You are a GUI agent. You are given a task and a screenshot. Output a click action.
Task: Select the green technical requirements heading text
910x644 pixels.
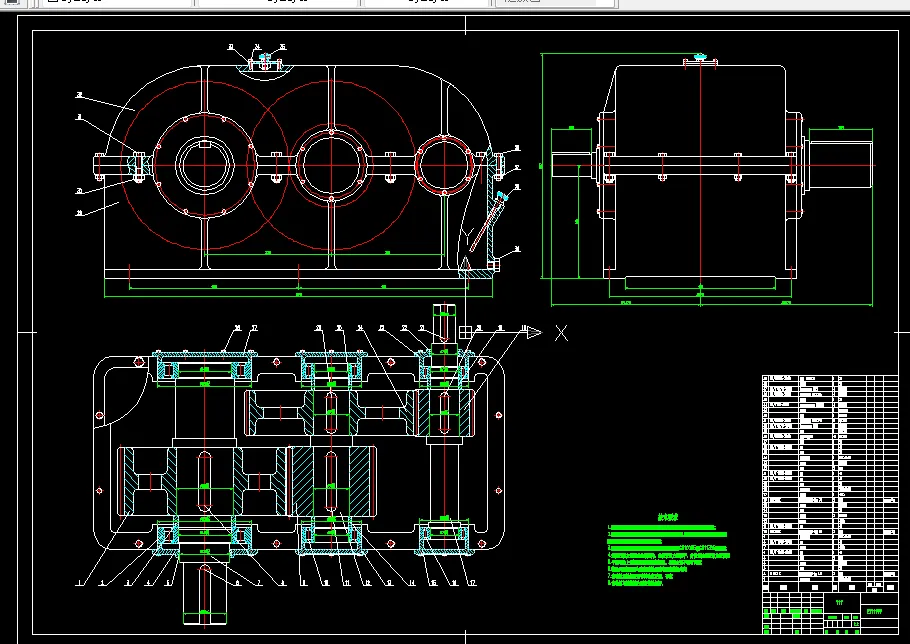(667, 517)
